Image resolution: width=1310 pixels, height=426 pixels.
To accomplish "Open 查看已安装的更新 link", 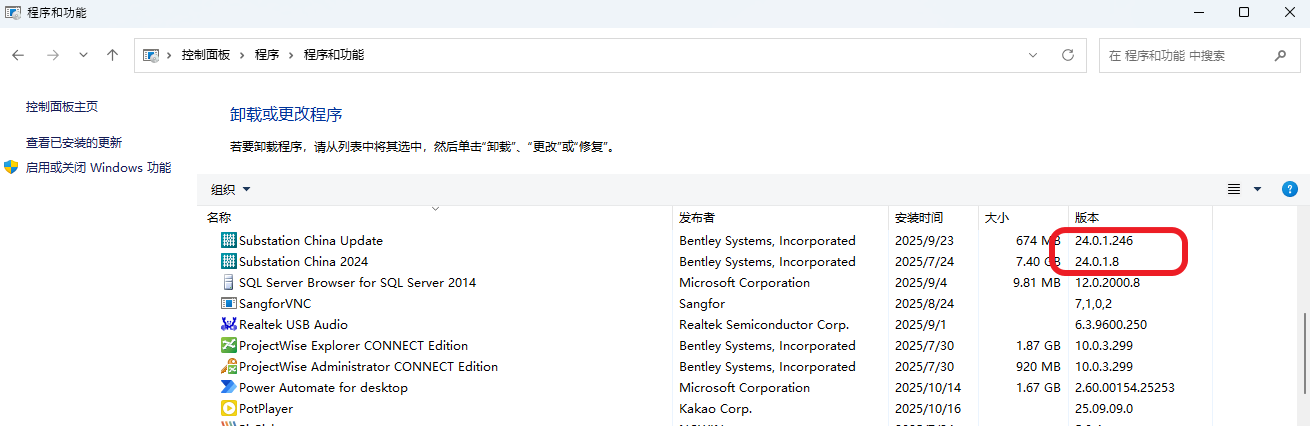I will [74, 143].
